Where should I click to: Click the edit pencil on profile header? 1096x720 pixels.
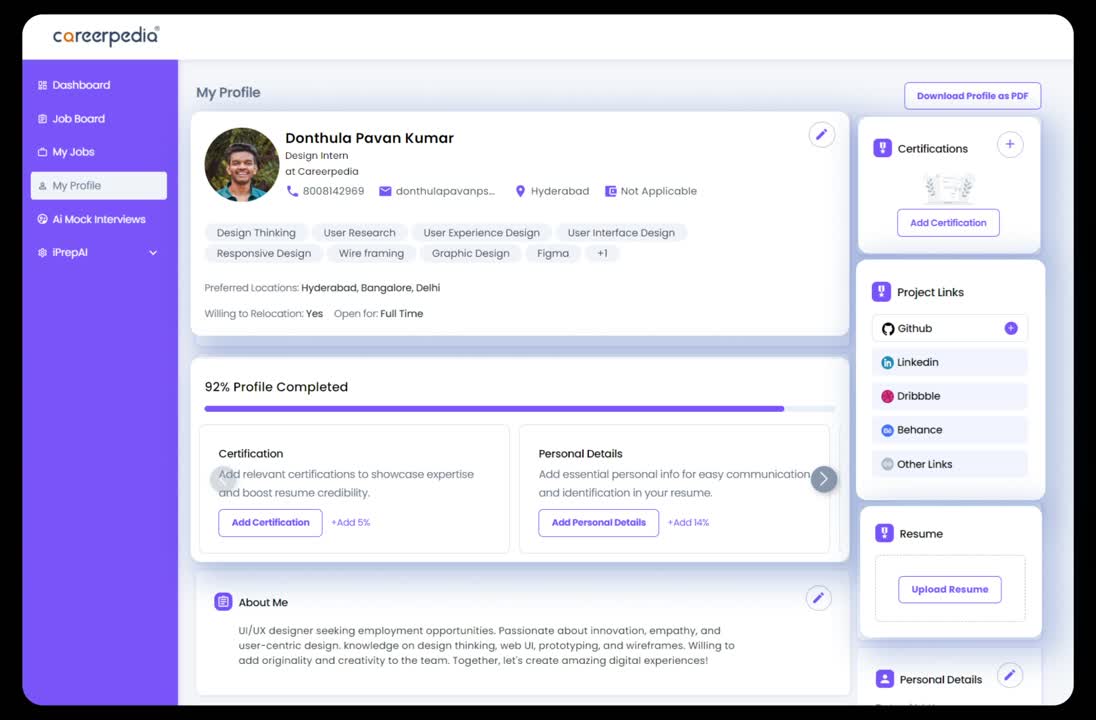tap(821, 134)
